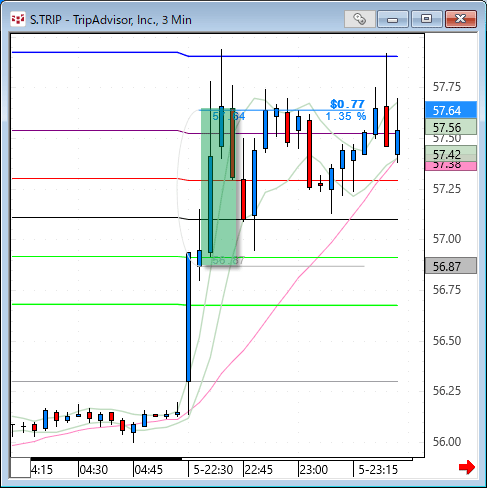Click the 04:30 time axis label
The height and width of the screenshot is (488, 487).
[94, 470]
